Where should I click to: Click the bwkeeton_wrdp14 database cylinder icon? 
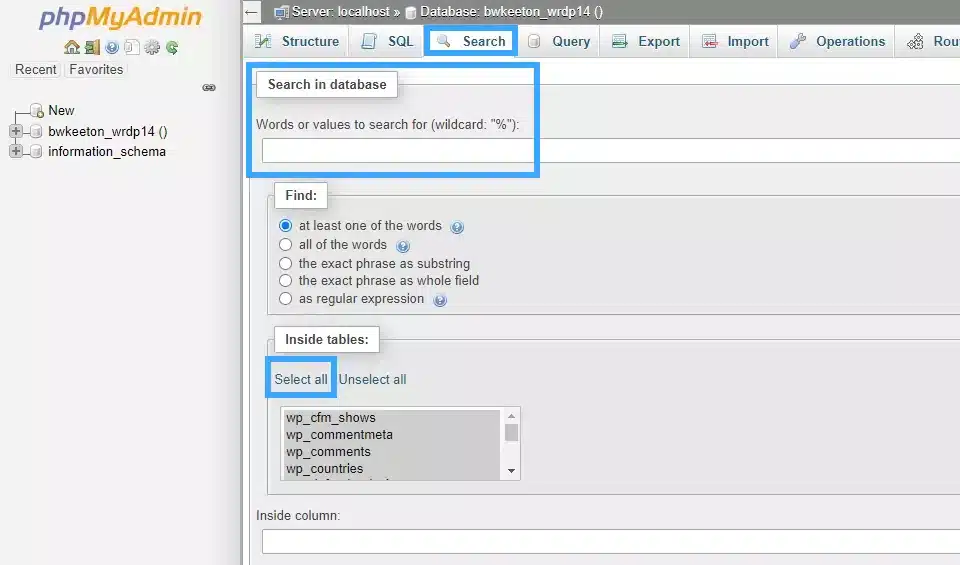[x=36, y=132]
